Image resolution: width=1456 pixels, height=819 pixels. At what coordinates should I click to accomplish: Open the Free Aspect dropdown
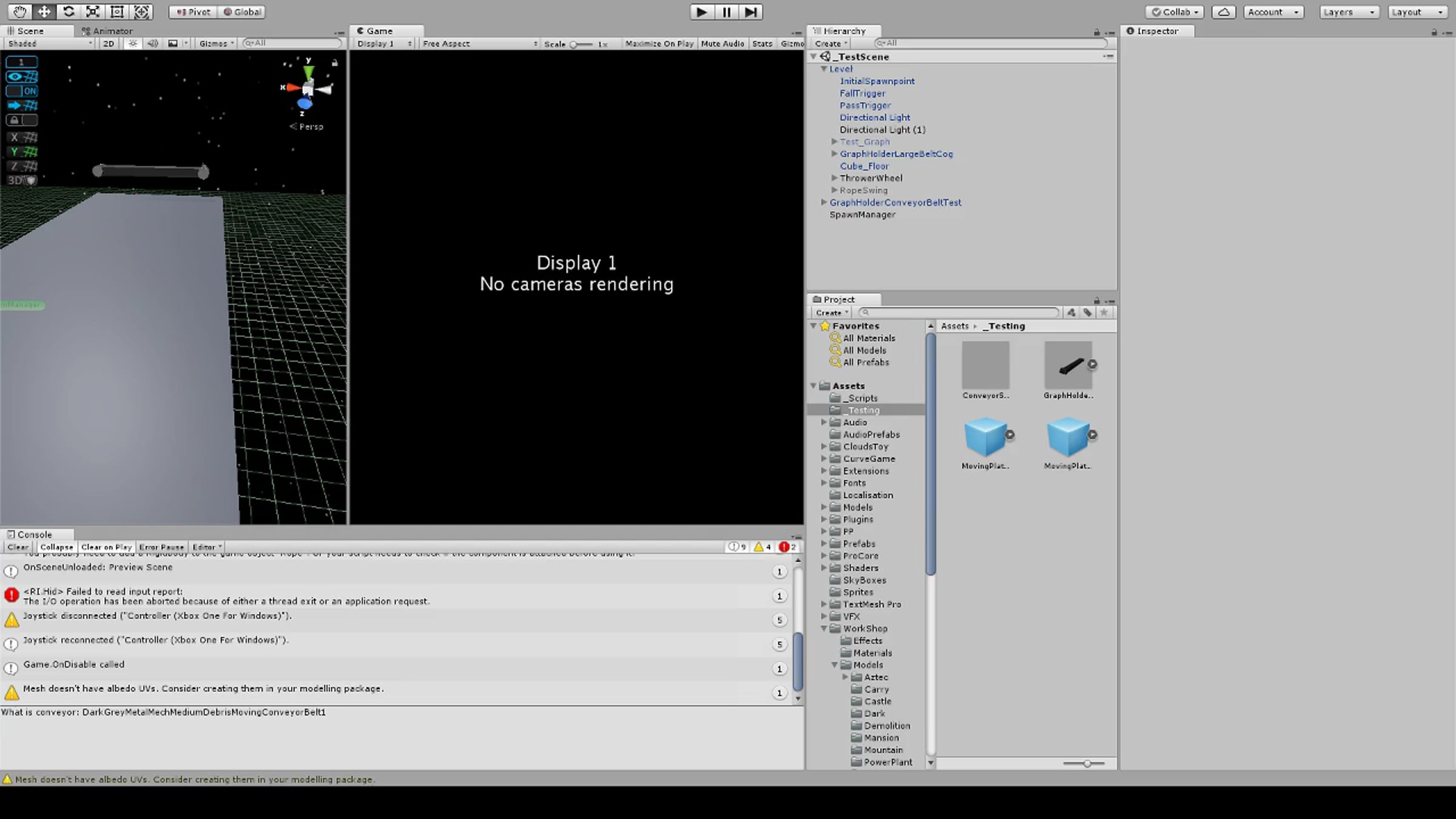[x=479, y=44]
